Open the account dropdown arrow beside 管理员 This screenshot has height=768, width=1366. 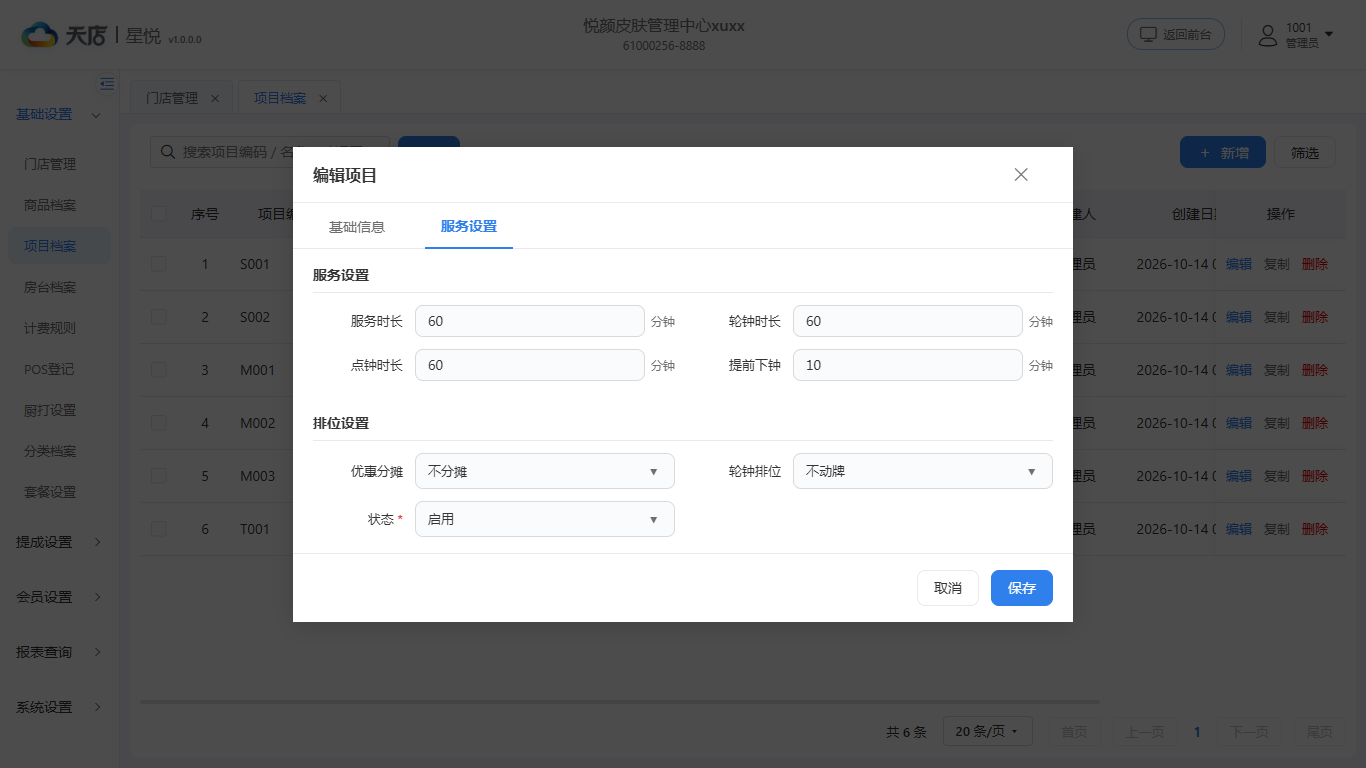(x=1329, y=35)
